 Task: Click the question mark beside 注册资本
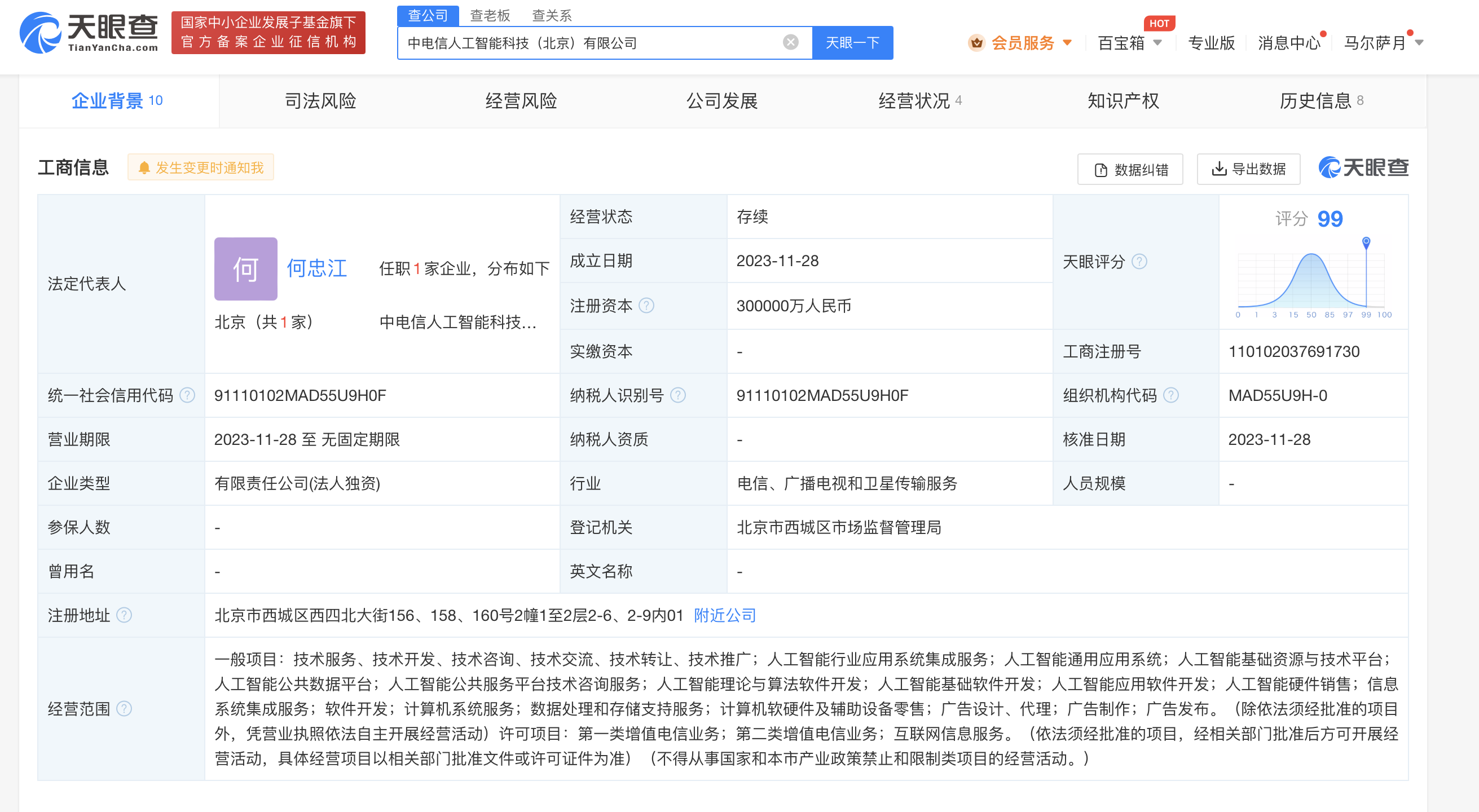pyautogui.click(x=646, y=305)
